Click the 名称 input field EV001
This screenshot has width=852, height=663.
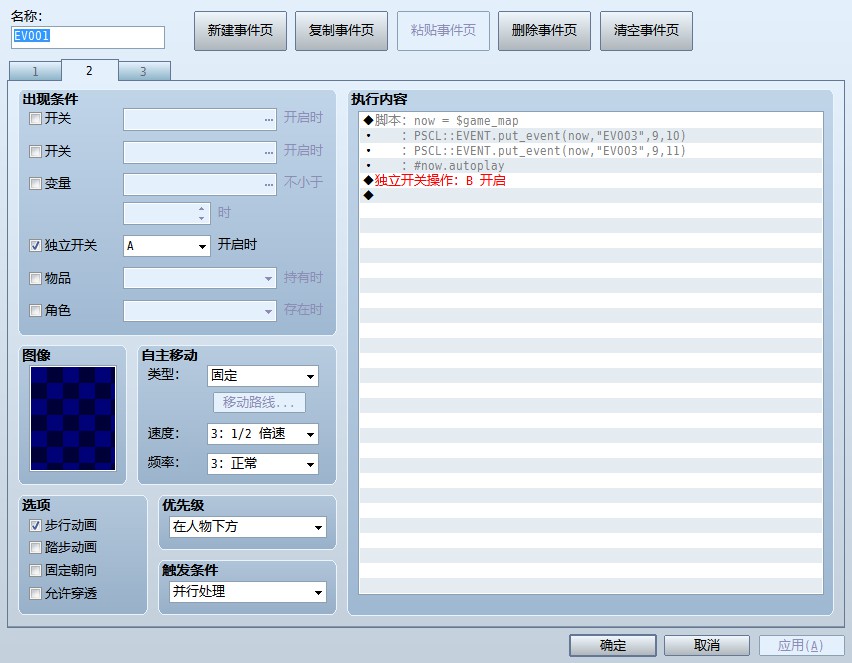88,37
